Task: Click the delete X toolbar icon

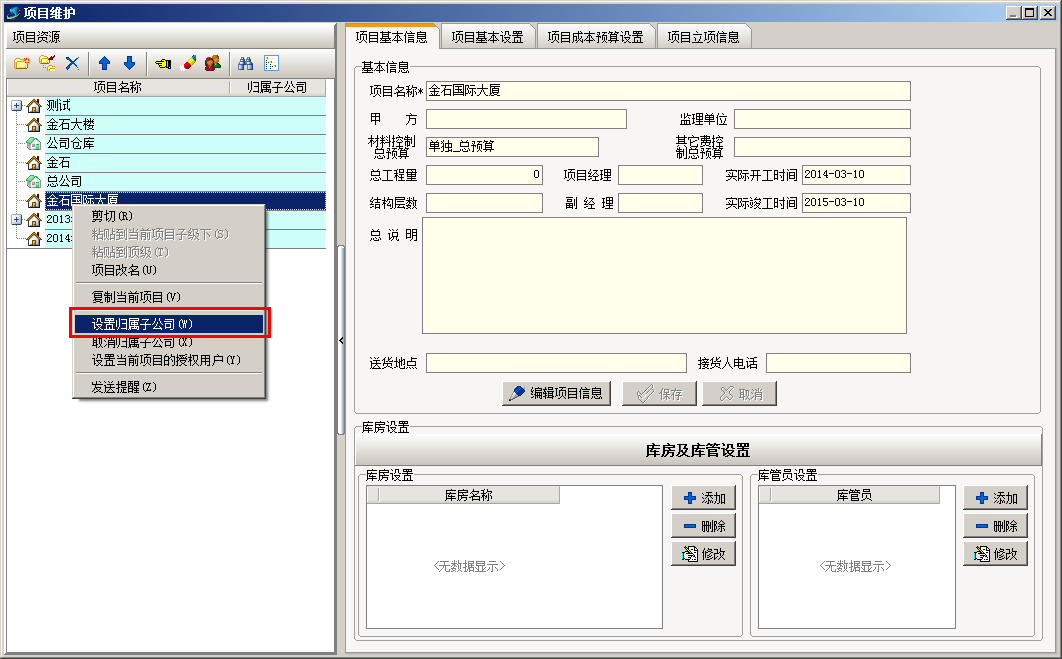Action: pyautogui.click(x=72, y=62)
